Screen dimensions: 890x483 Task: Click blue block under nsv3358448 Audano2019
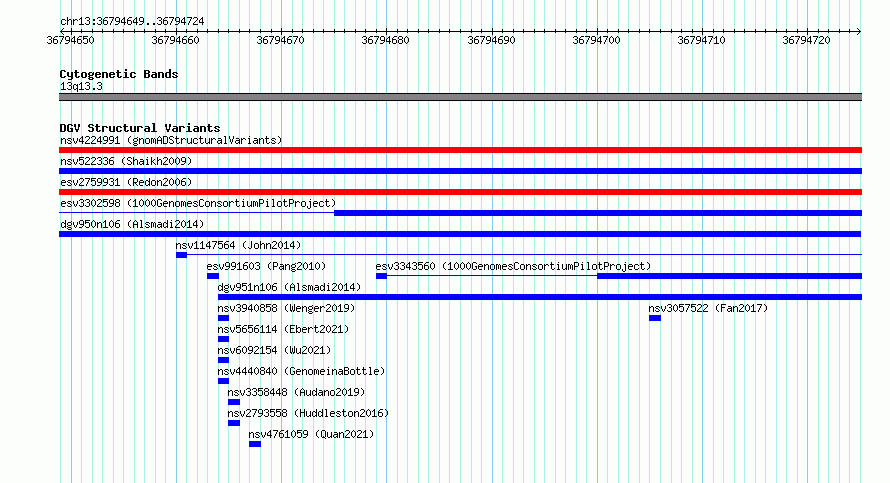point(234,402)
